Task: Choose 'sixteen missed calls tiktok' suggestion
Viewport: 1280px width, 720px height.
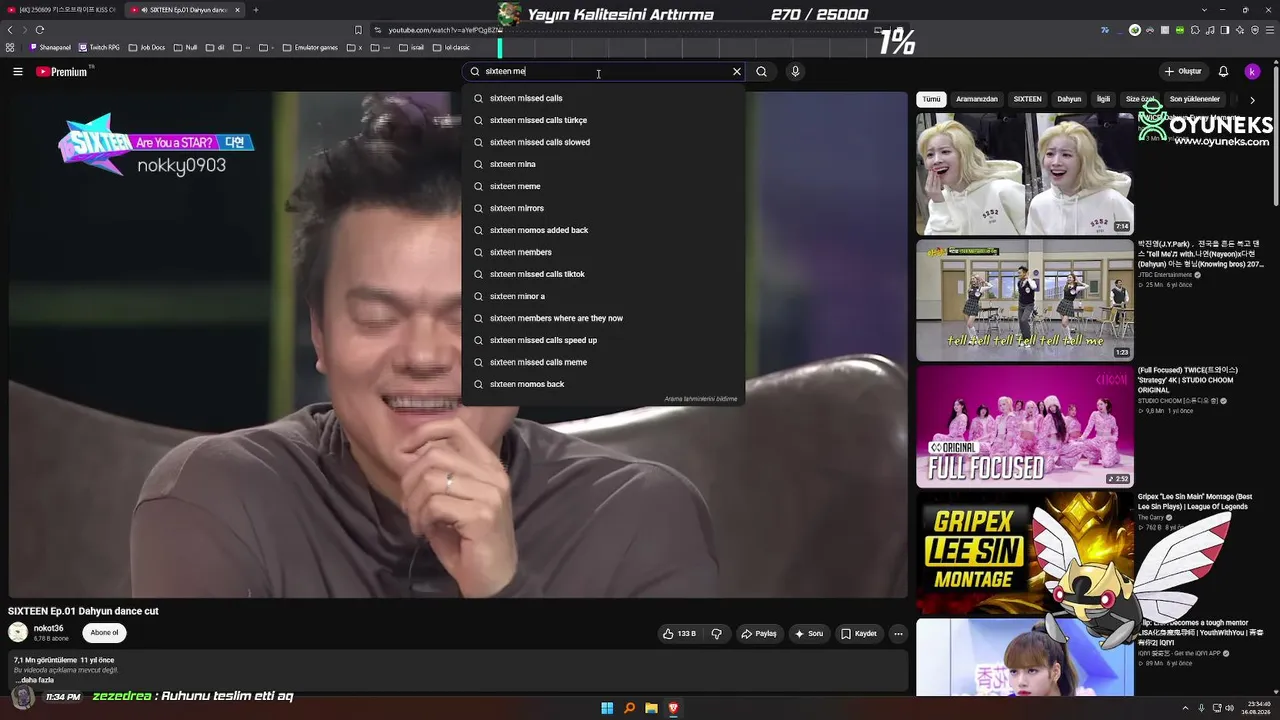Action: tap(603, 274)
